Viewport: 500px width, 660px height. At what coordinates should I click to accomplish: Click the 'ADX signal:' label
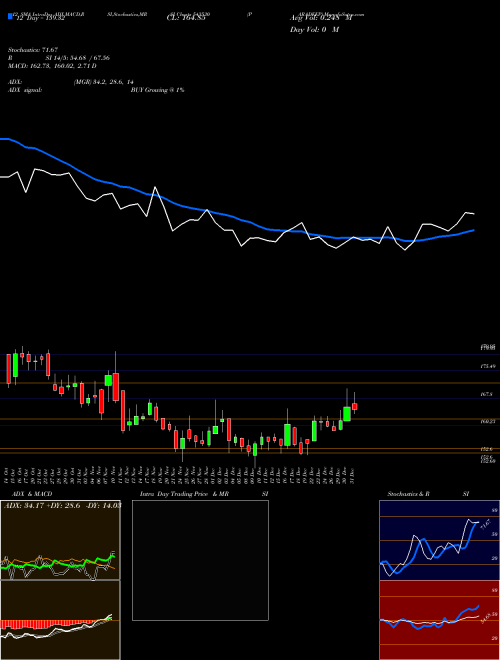[25, 90]
